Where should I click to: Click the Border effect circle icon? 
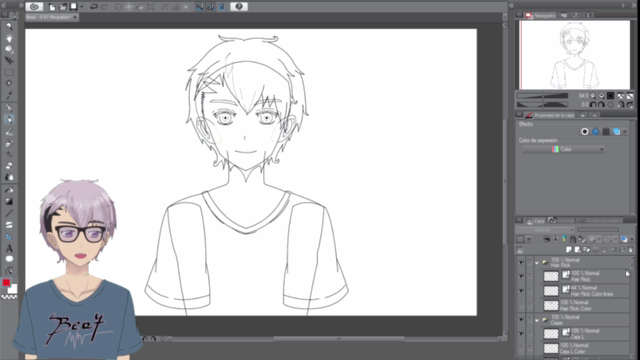coord(584,131)
